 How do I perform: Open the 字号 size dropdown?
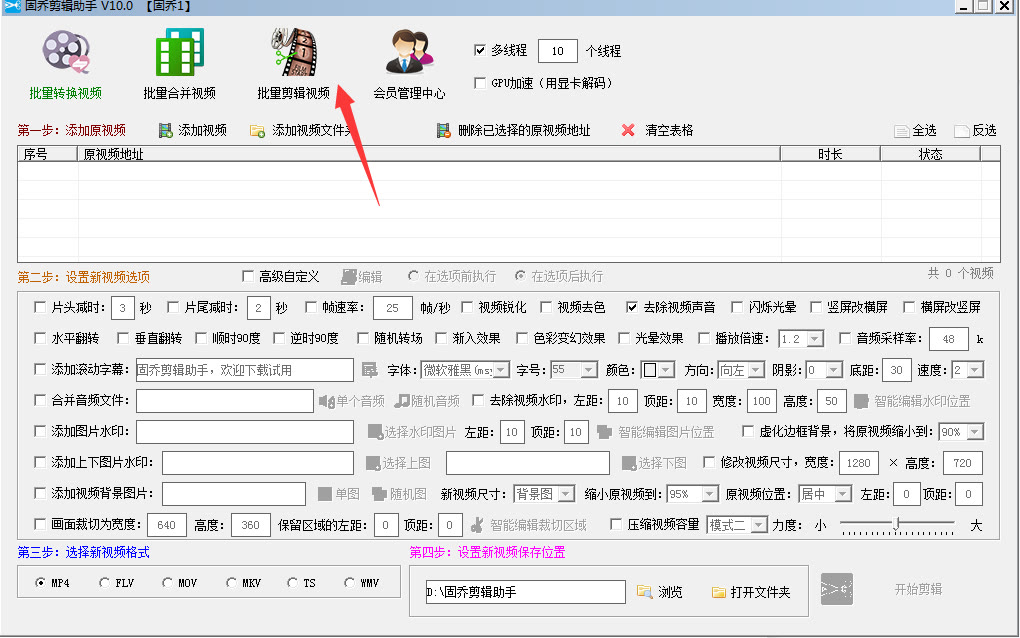pos(589,370)
